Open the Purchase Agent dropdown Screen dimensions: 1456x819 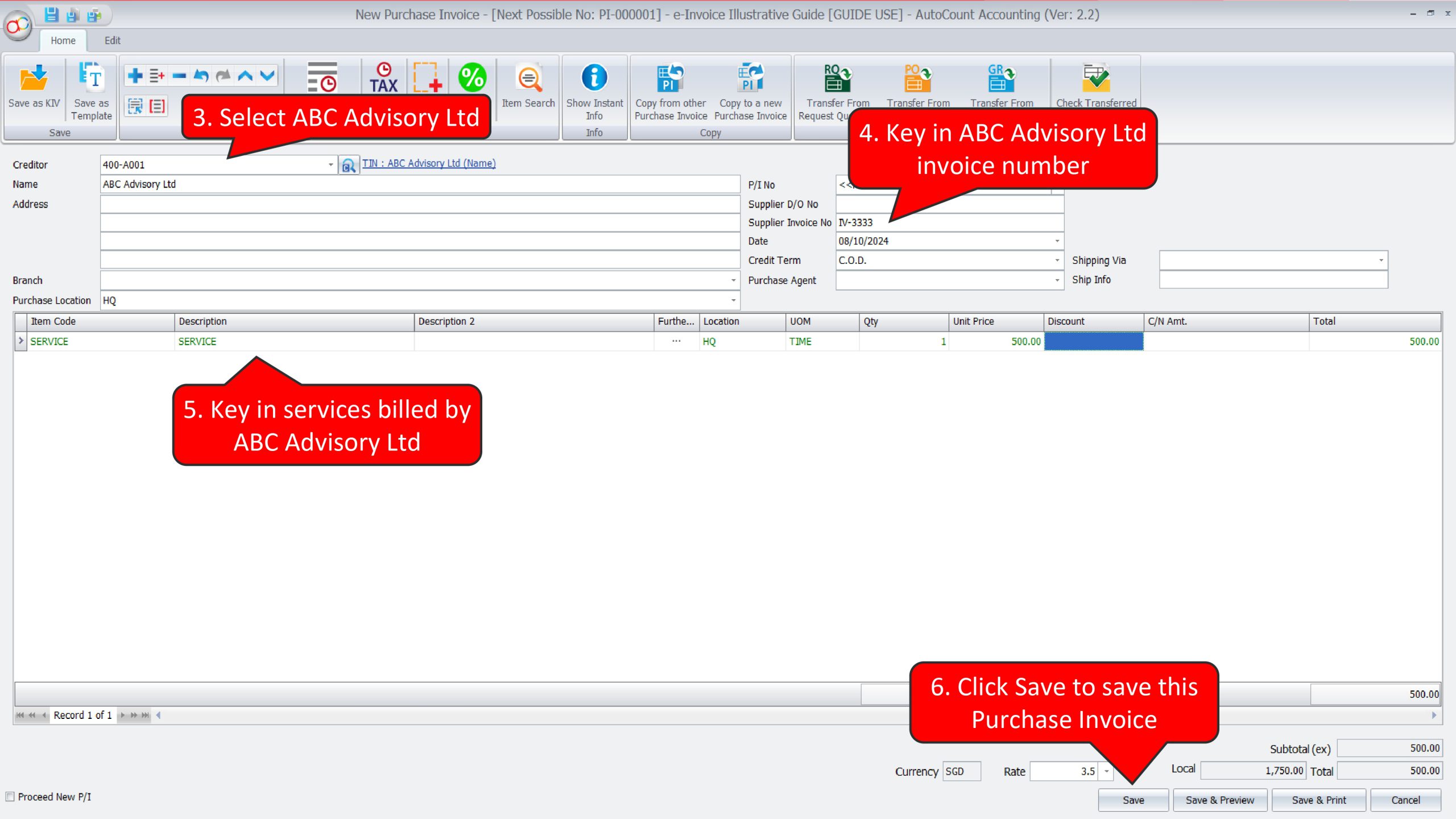pos(1057,280)
